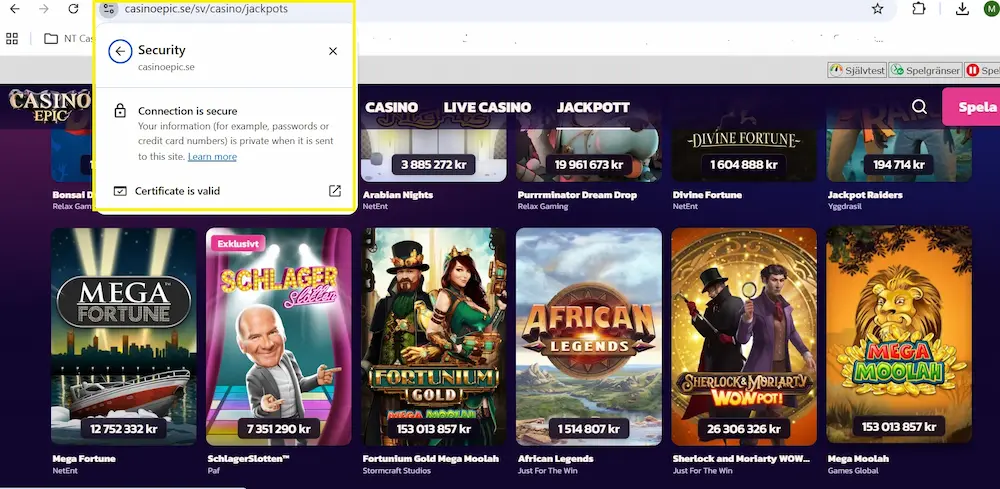Open the Mega Moolah lion thumbnail
The image size is (1000, 489).
coord(899,336)
